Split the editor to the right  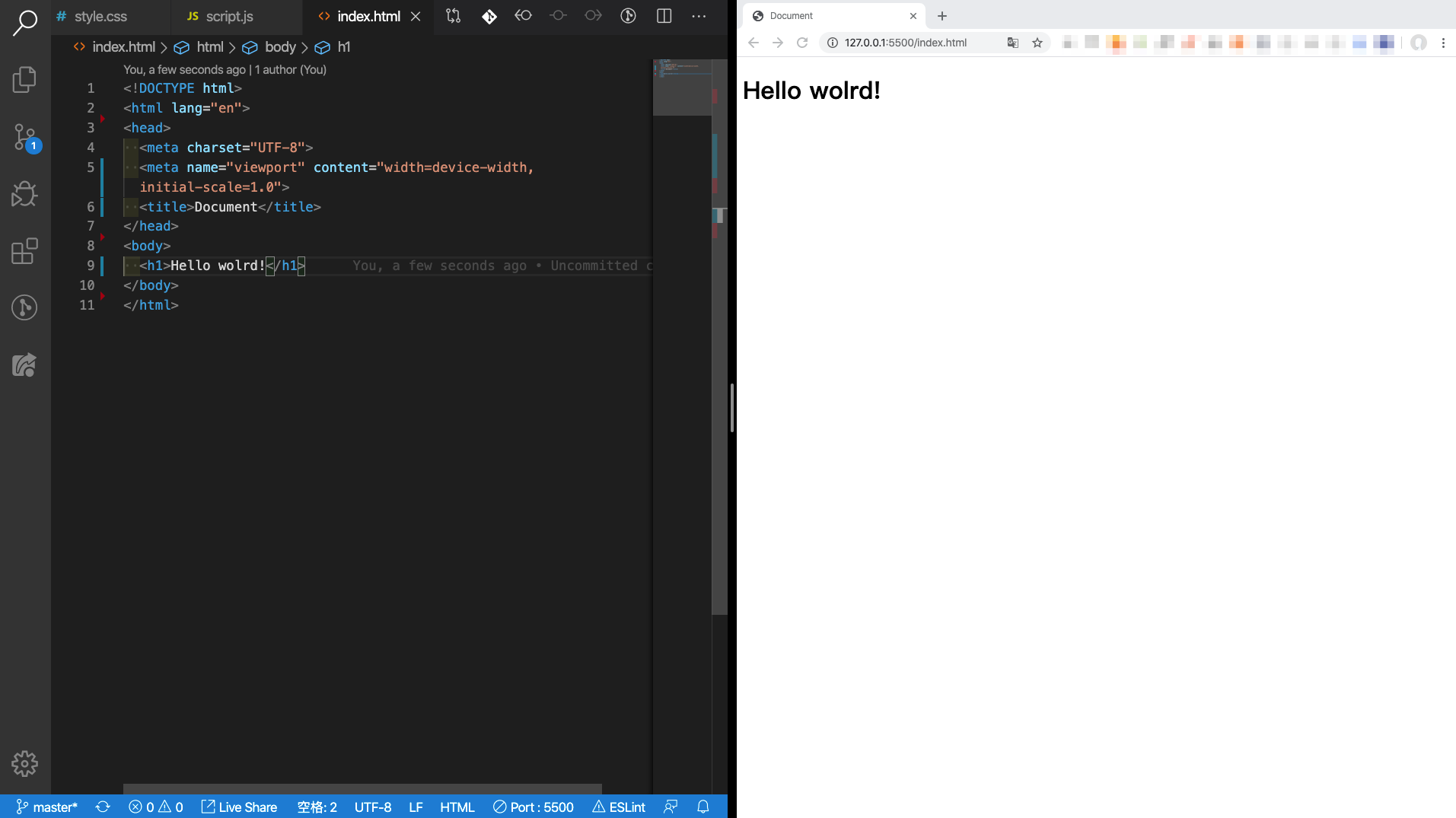[x=664, y=16]
